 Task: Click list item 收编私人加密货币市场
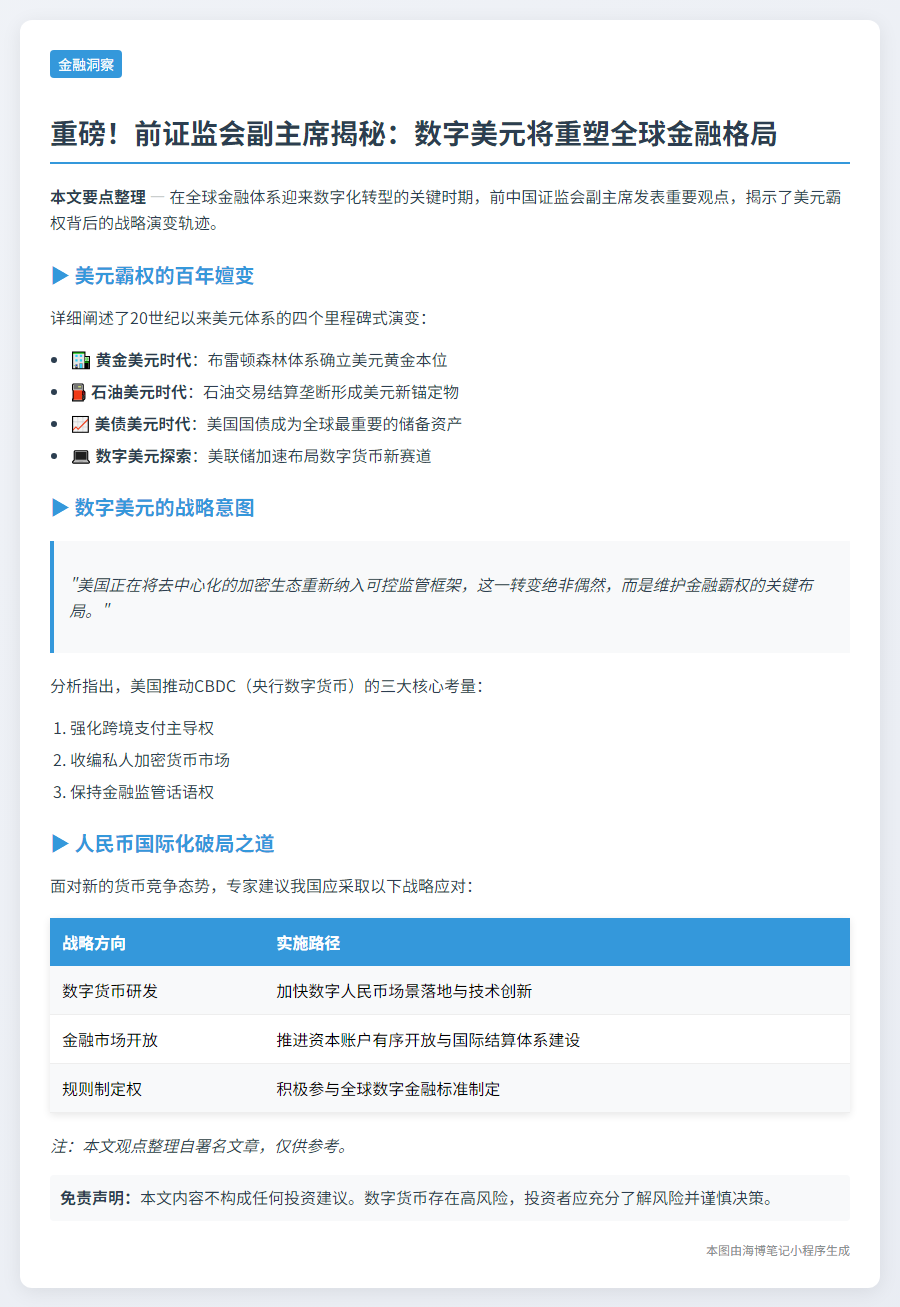[x=150, y=760]
